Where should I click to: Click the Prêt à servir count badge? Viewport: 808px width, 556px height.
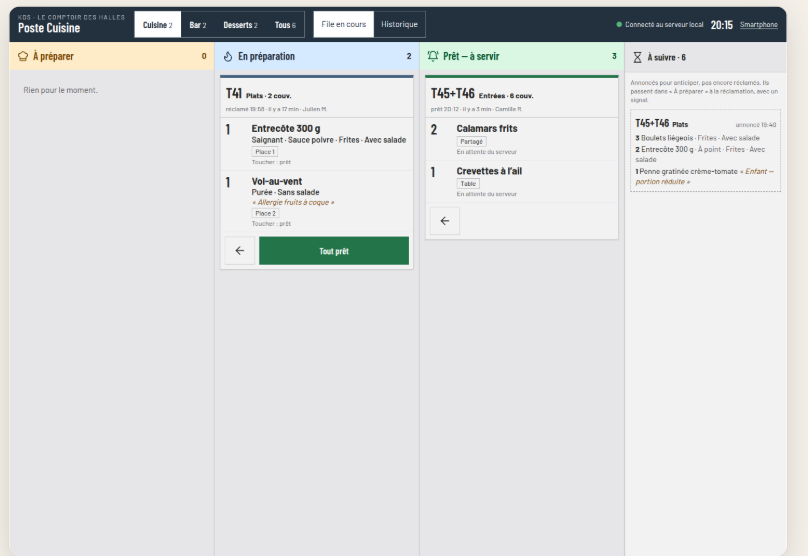(x=614, y=56)
